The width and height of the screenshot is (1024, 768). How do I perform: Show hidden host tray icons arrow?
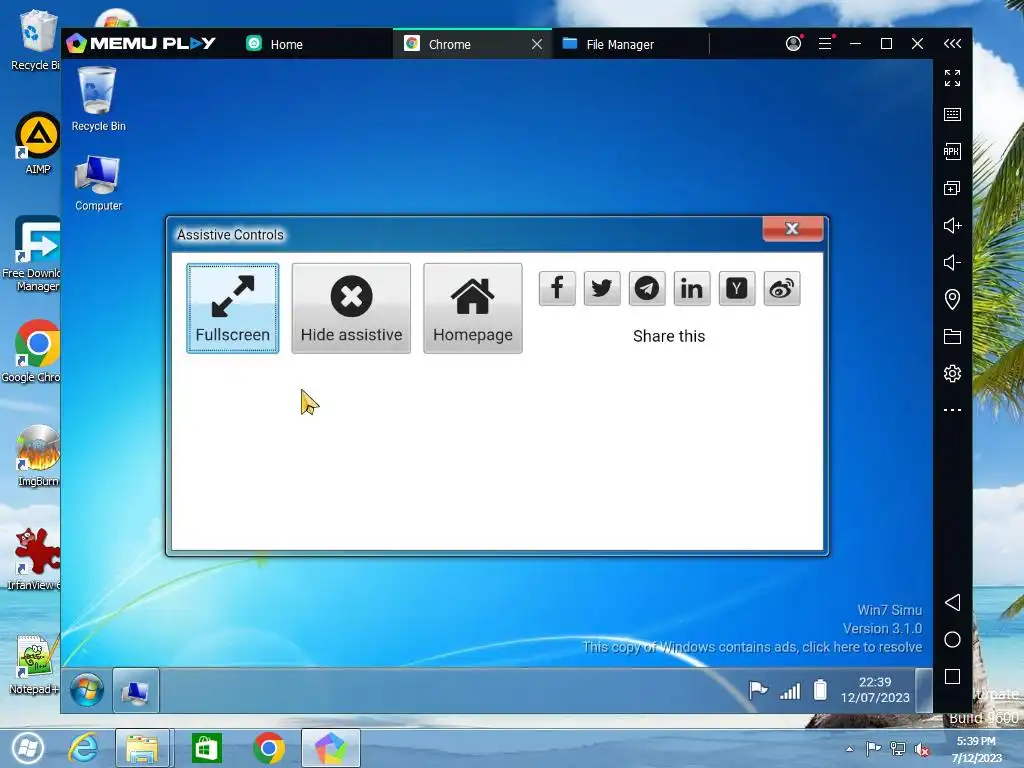click(850, 749)
